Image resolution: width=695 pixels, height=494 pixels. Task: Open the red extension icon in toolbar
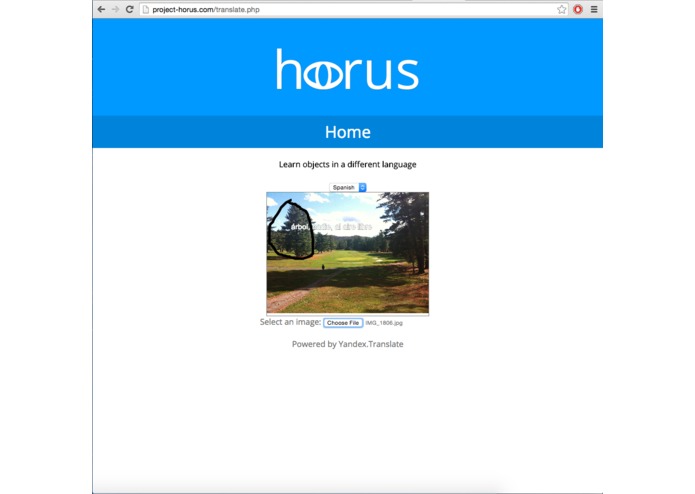click(x=578, y=9)
